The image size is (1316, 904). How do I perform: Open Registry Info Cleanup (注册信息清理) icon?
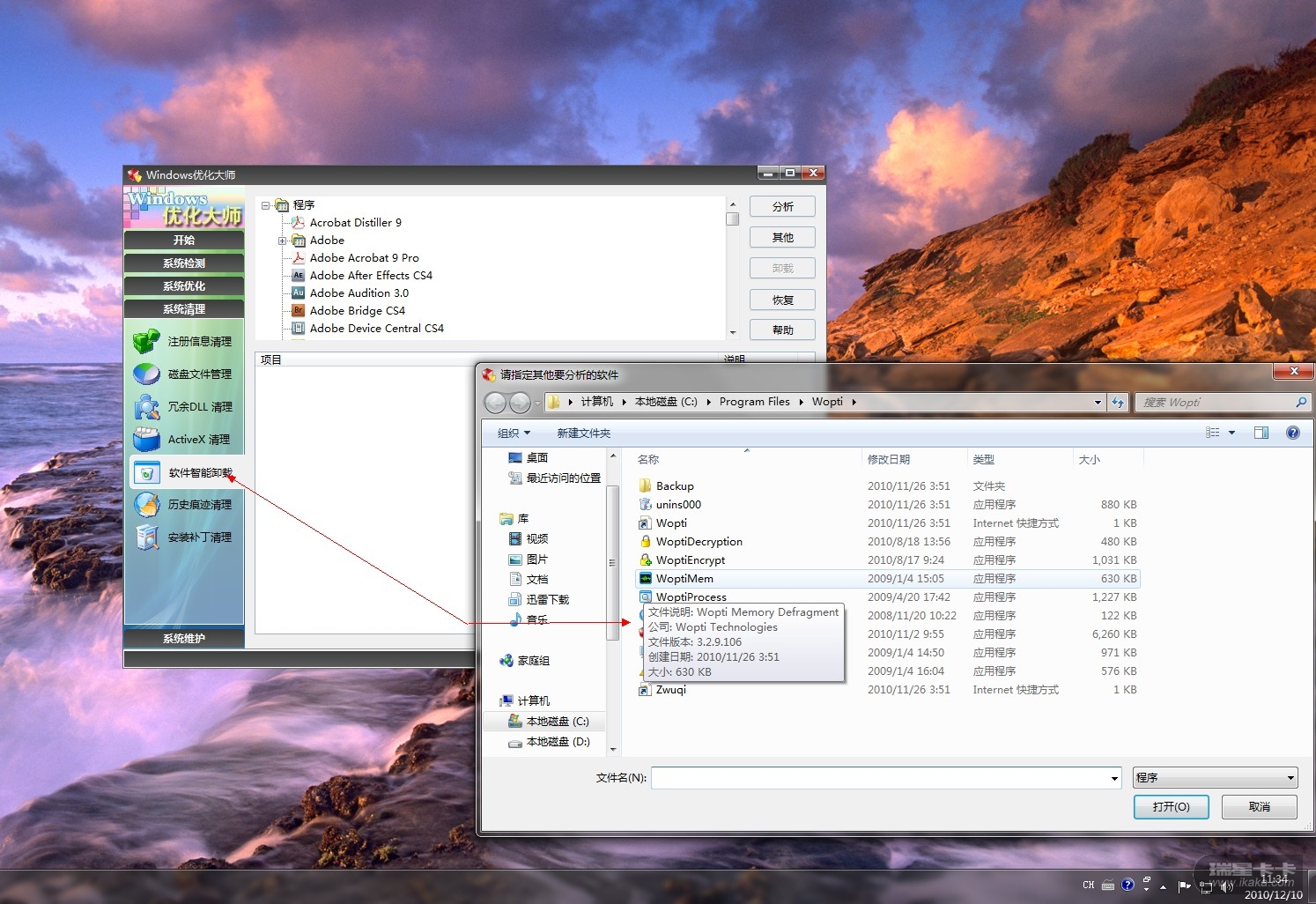tap(146, 341)
